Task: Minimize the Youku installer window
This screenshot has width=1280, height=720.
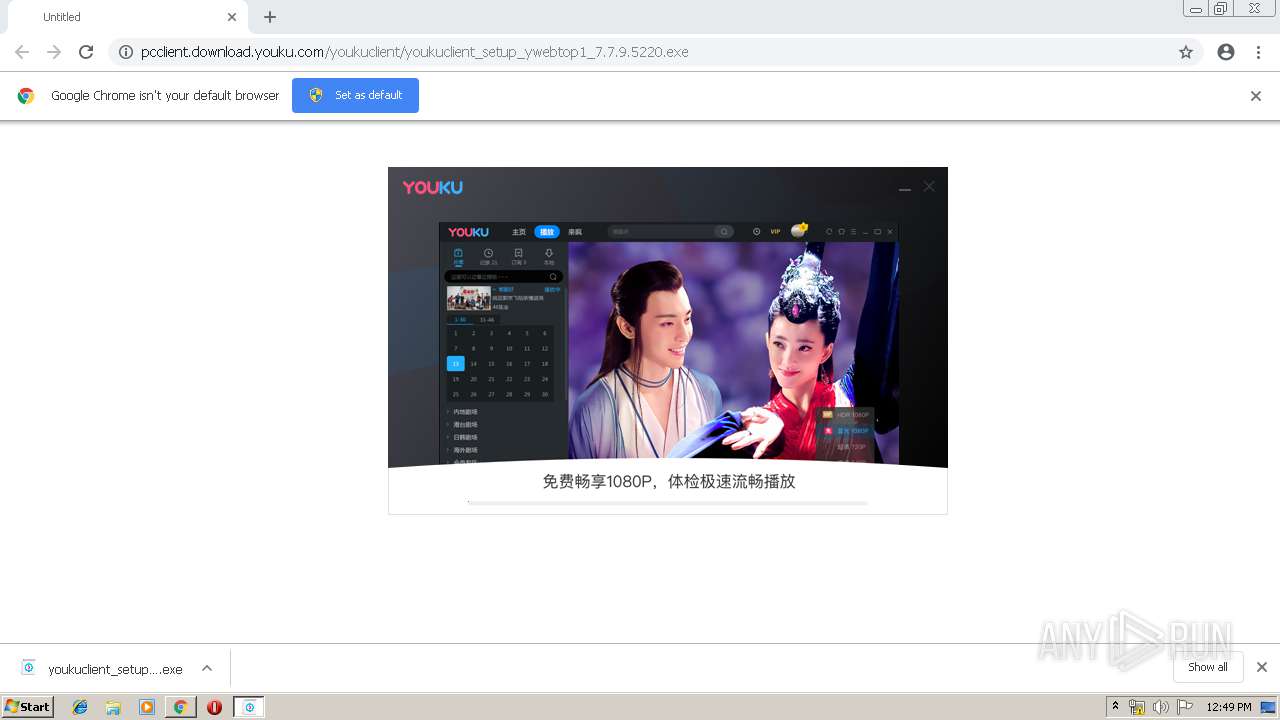Action: click(x=905, y=188)
